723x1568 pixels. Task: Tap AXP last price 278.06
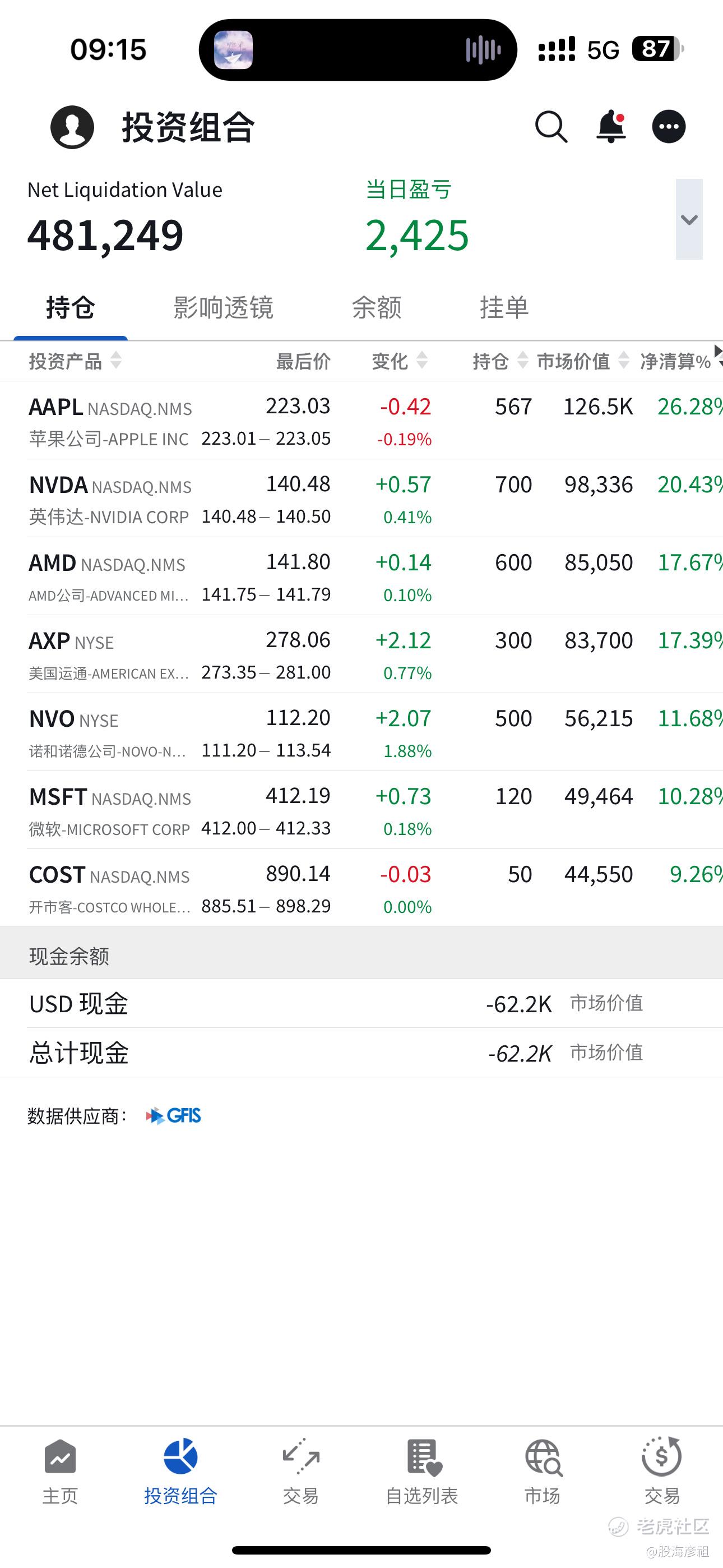[x=298, y=640]
